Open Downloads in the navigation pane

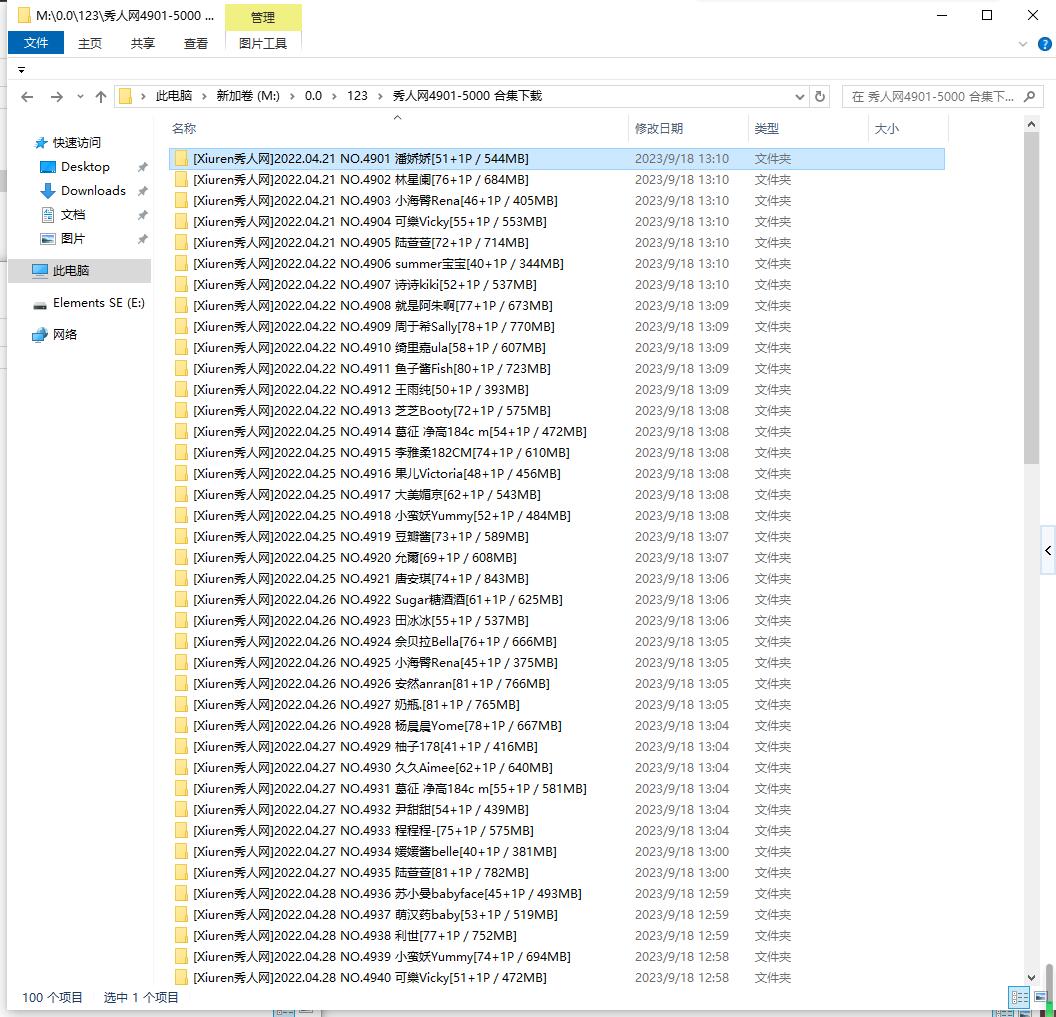[93, 191]
